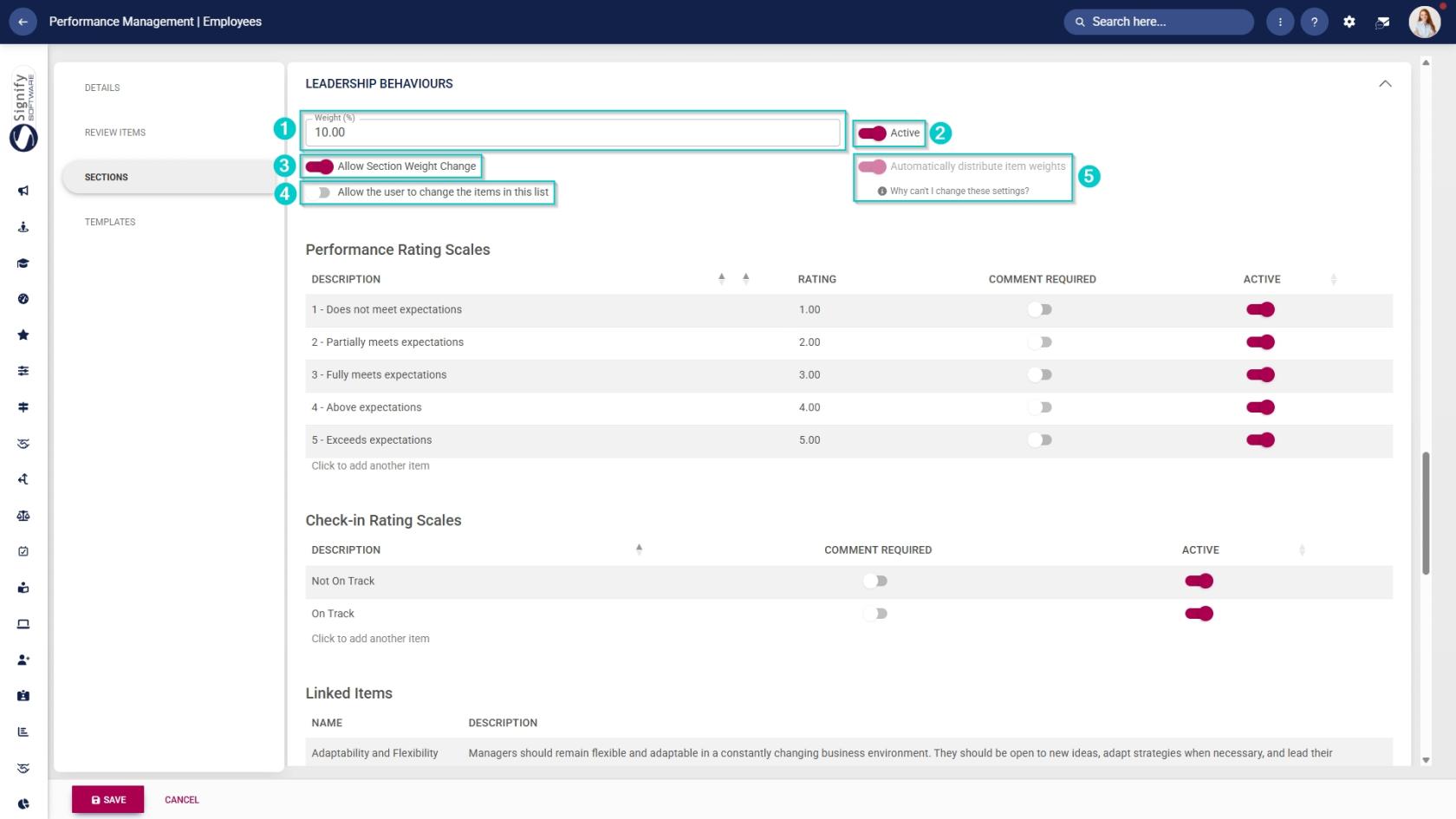The width and height of the screenshot is (1456, 819).
Task: Sort Check-in Rating Scales by Description arrow
Action: [x=639, y=549]
